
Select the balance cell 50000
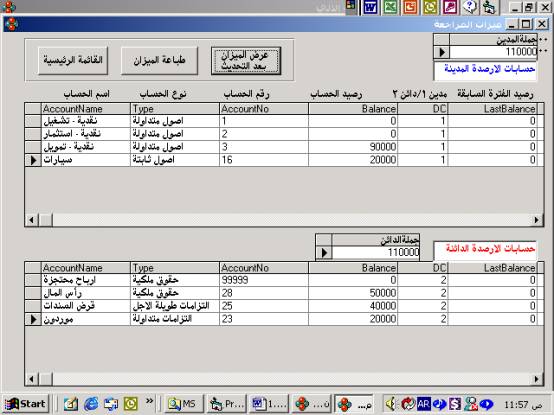tap(353, 293)
